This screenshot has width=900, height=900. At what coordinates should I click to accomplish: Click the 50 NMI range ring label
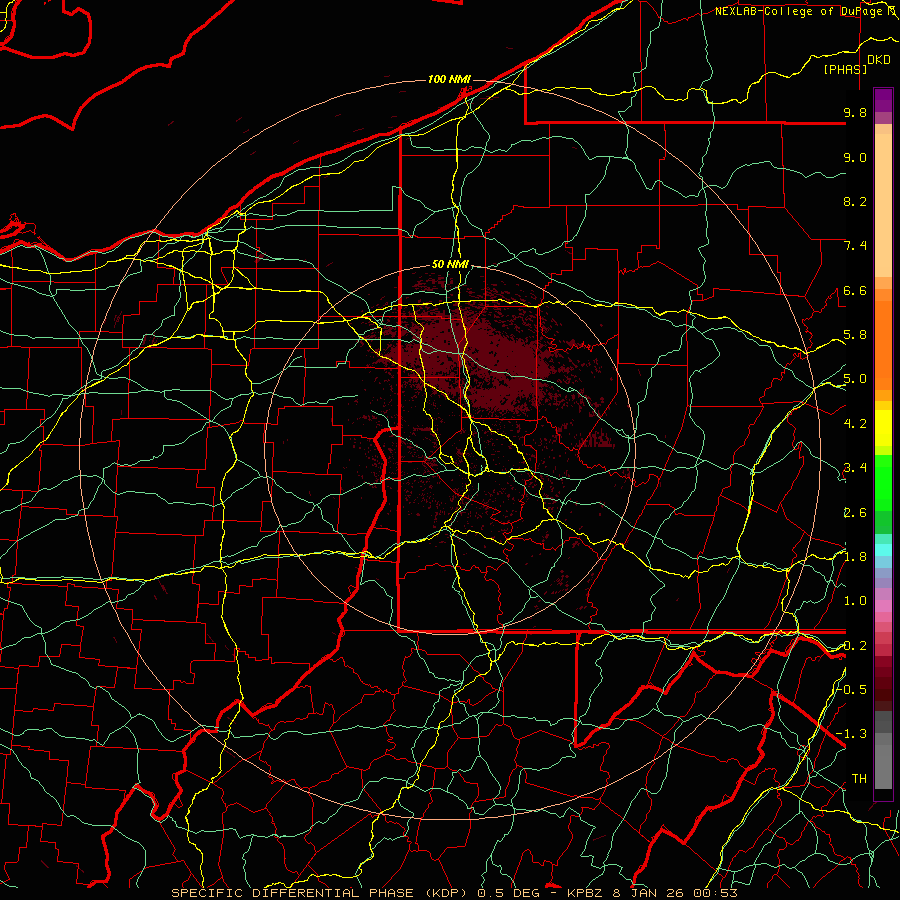(451, 265)
